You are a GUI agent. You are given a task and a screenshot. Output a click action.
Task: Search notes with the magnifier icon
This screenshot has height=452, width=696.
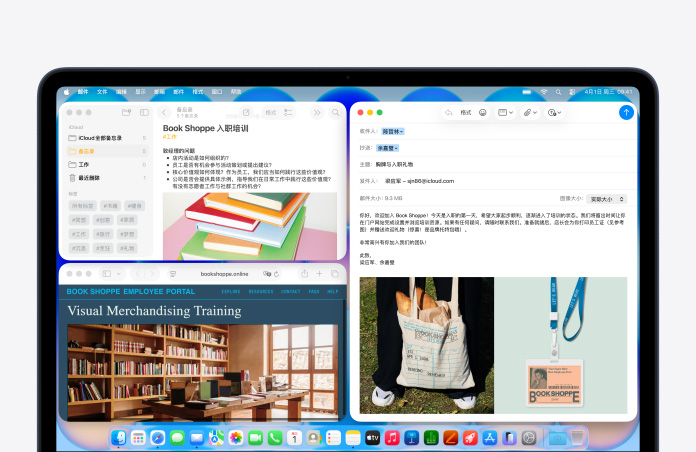click(334, 113)
